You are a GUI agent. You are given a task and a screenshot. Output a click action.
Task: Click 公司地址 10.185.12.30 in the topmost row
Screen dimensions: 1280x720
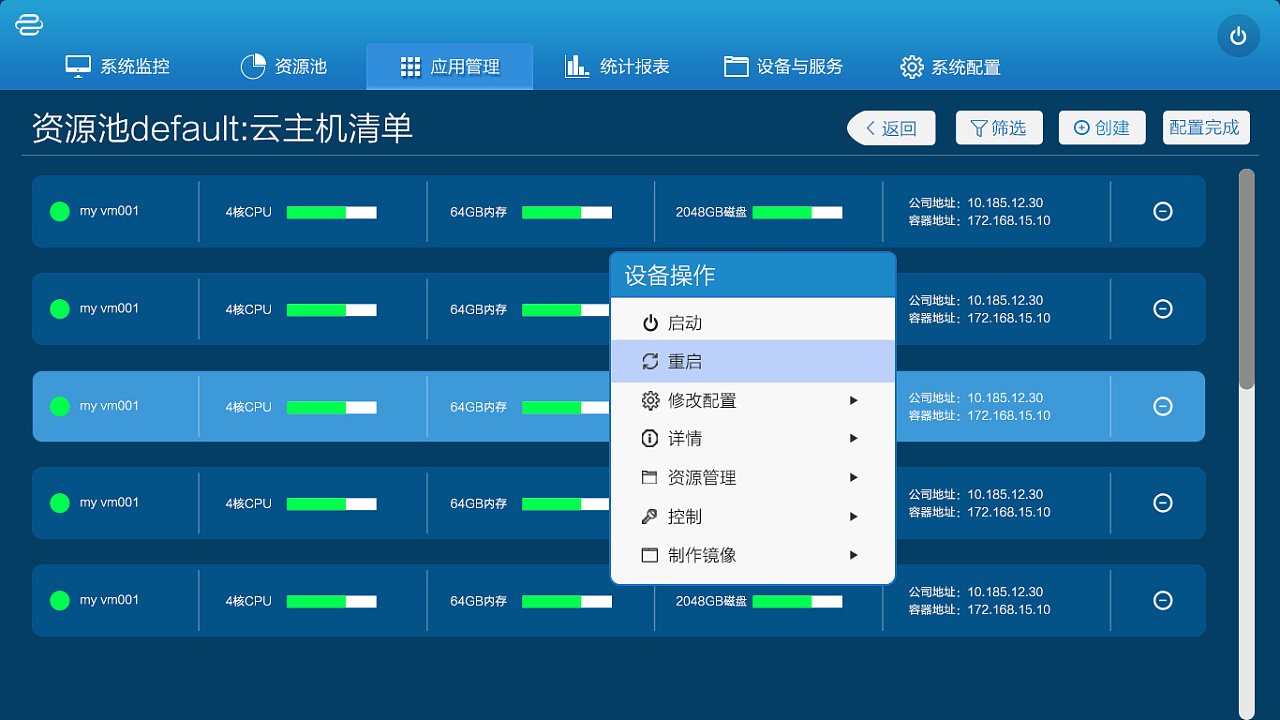coord(976,203)
